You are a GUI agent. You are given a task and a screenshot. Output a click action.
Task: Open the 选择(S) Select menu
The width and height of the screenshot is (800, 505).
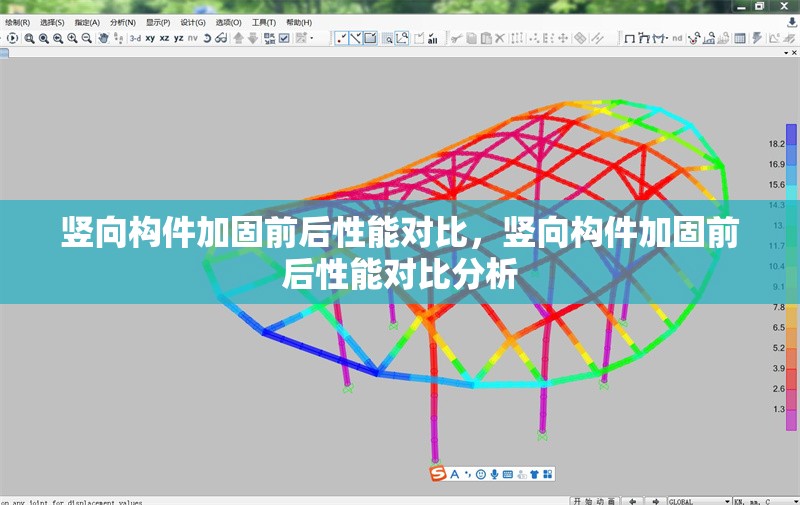pyautogui.click(x=52, y=22)
